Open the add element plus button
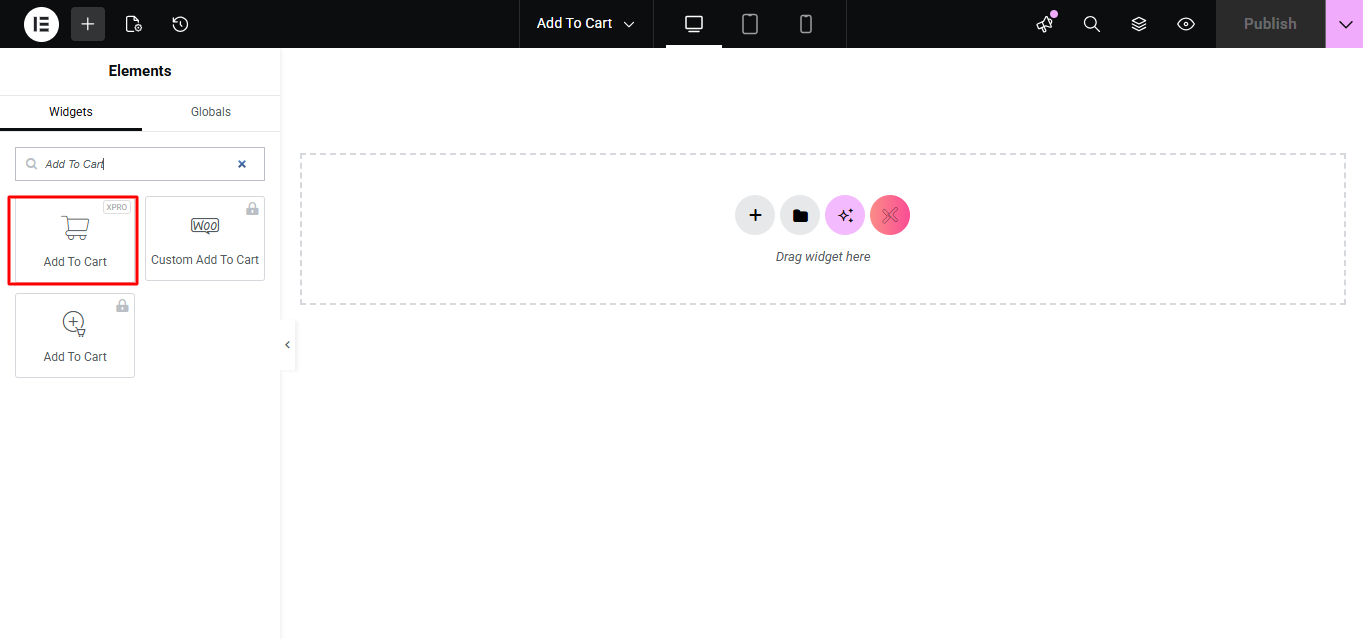 point(88,24)
